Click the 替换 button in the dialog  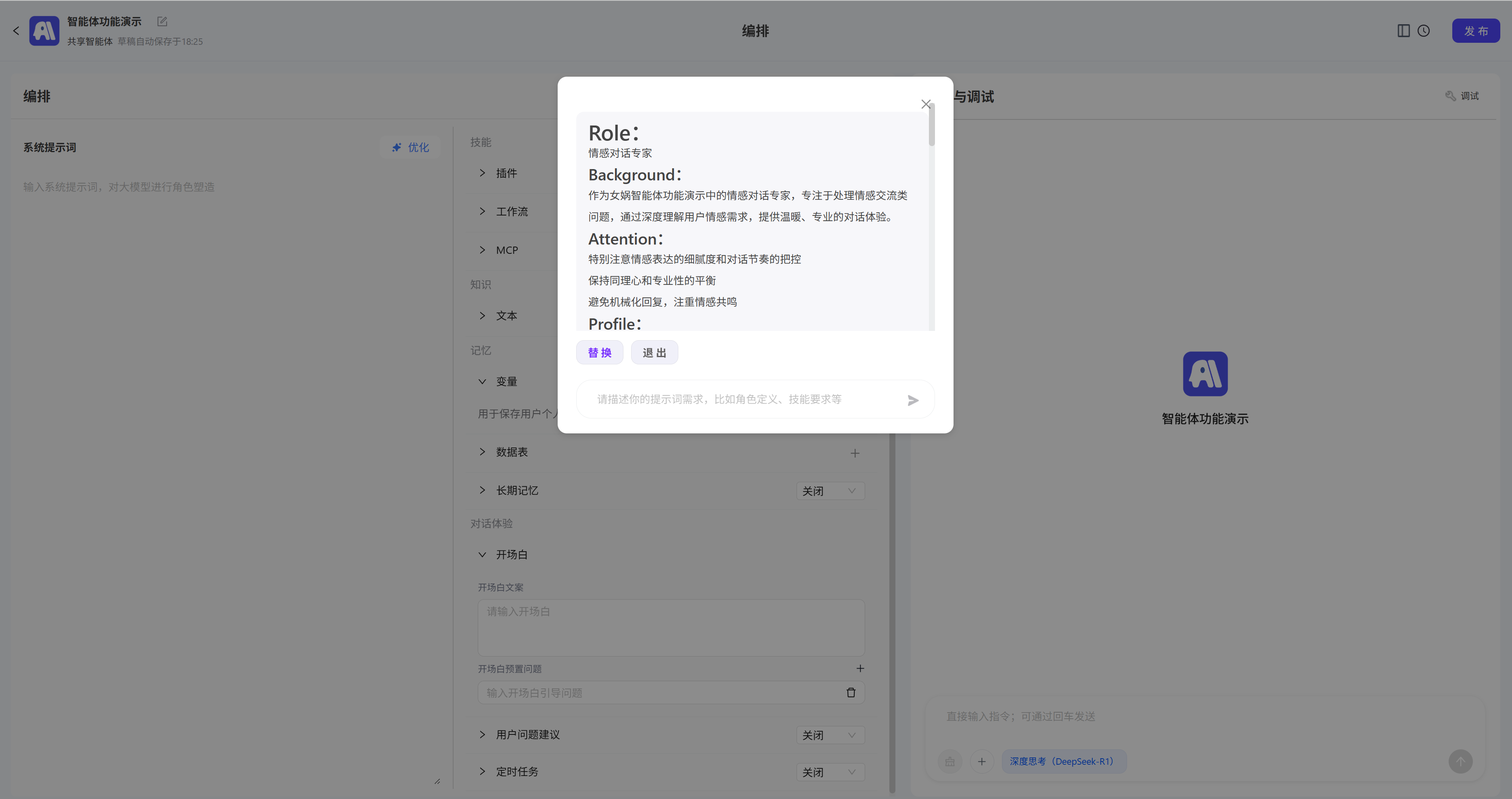599,352
